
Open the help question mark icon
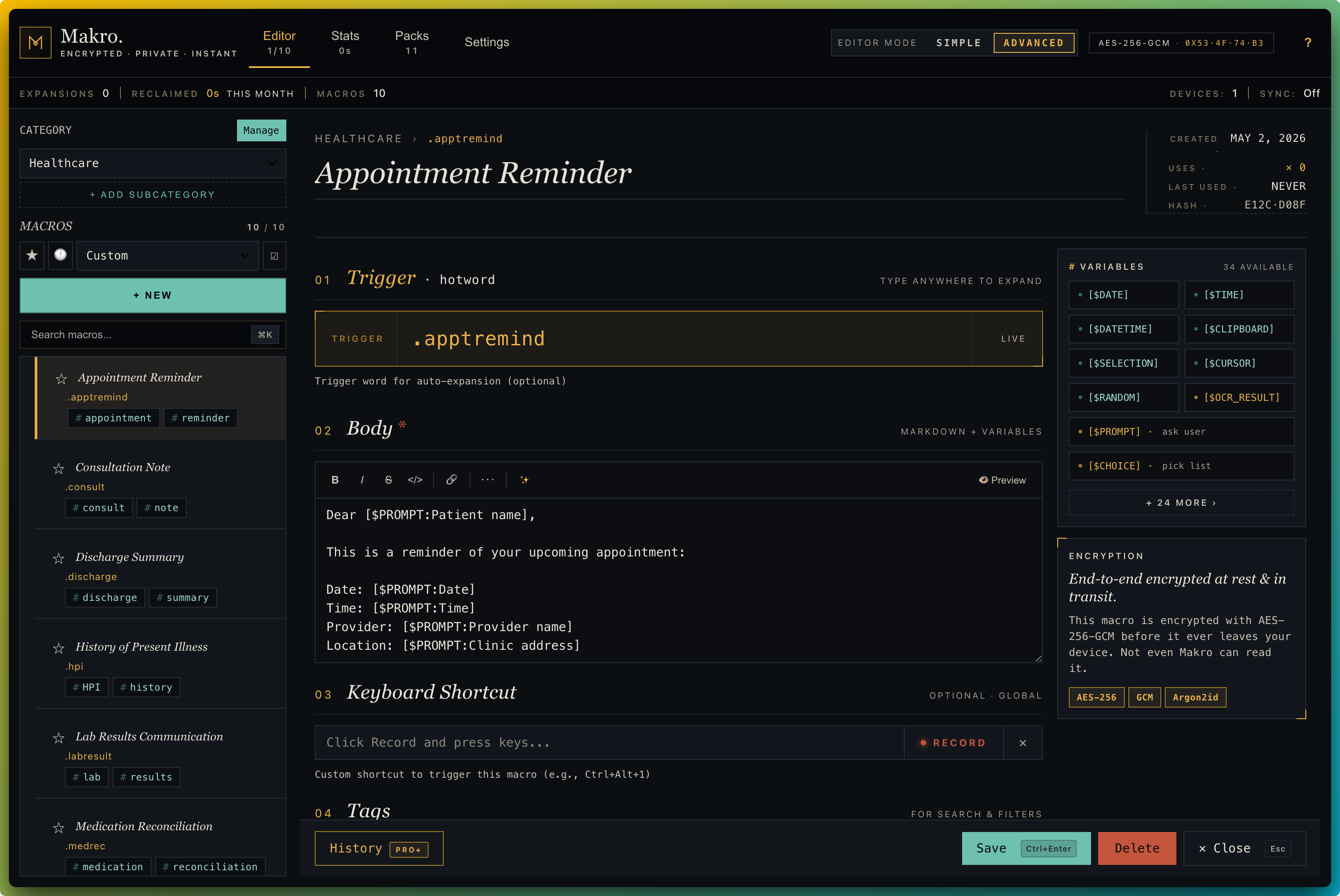(1308, 42)
